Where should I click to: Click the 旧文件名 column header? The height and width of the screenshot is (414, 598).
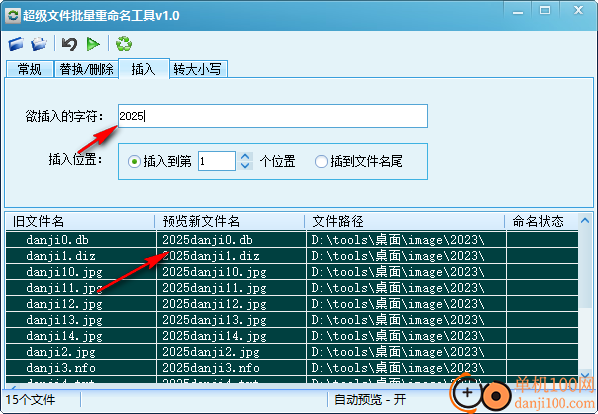[80, 221]
